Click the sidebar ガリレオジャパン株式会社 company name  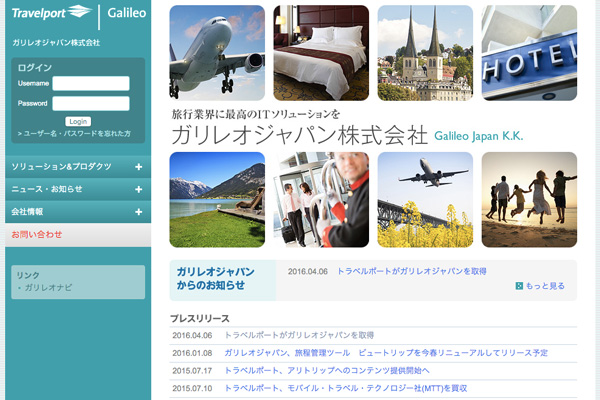56,43
